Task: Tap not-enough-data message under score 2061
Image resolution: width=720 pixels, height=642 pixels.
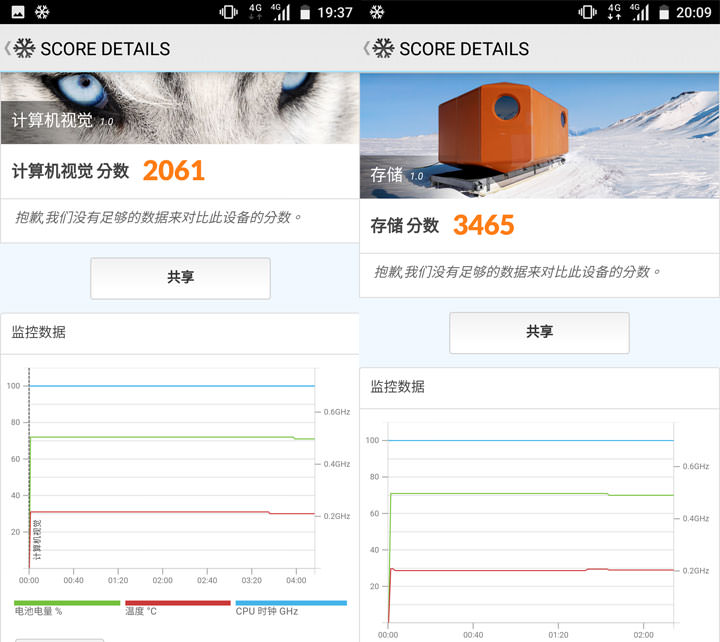Action: click(158, 217)
